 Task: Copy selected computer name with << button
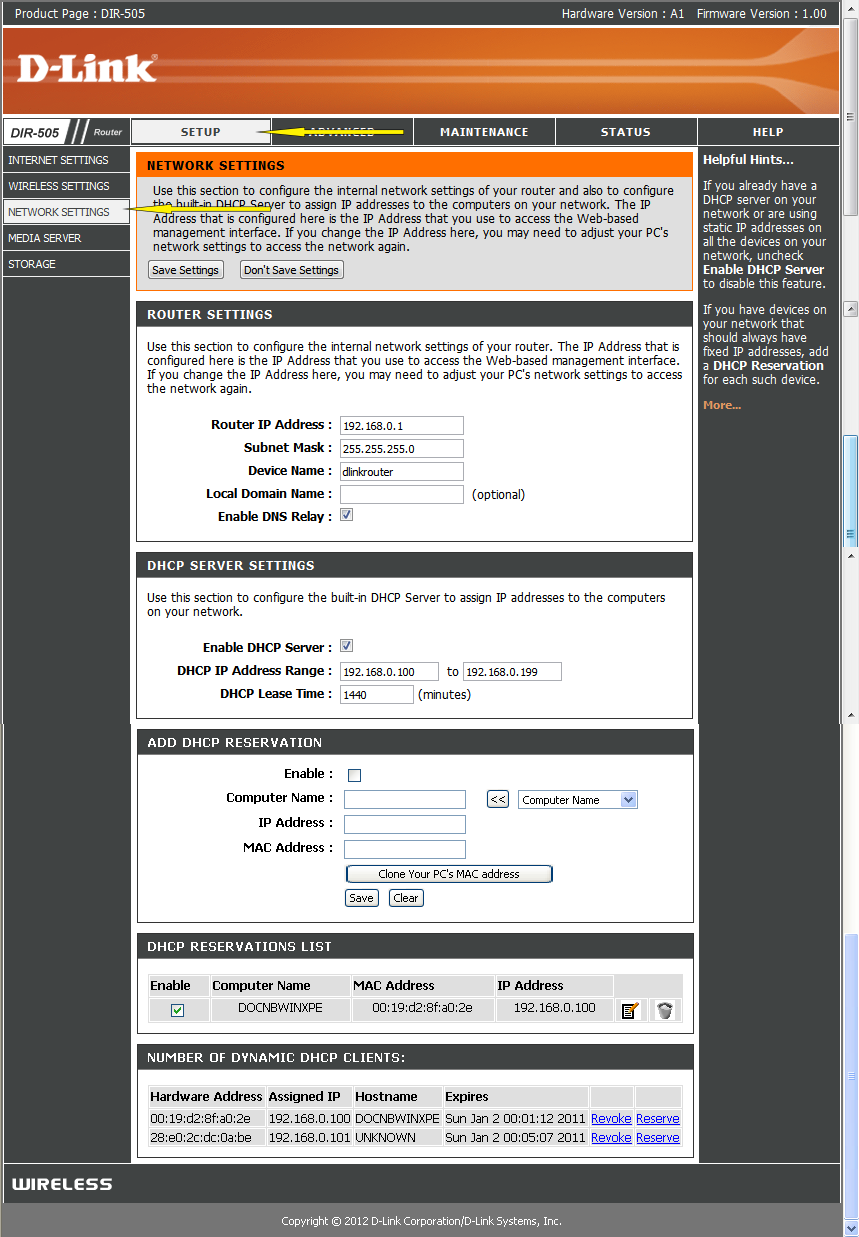[498, 799]
